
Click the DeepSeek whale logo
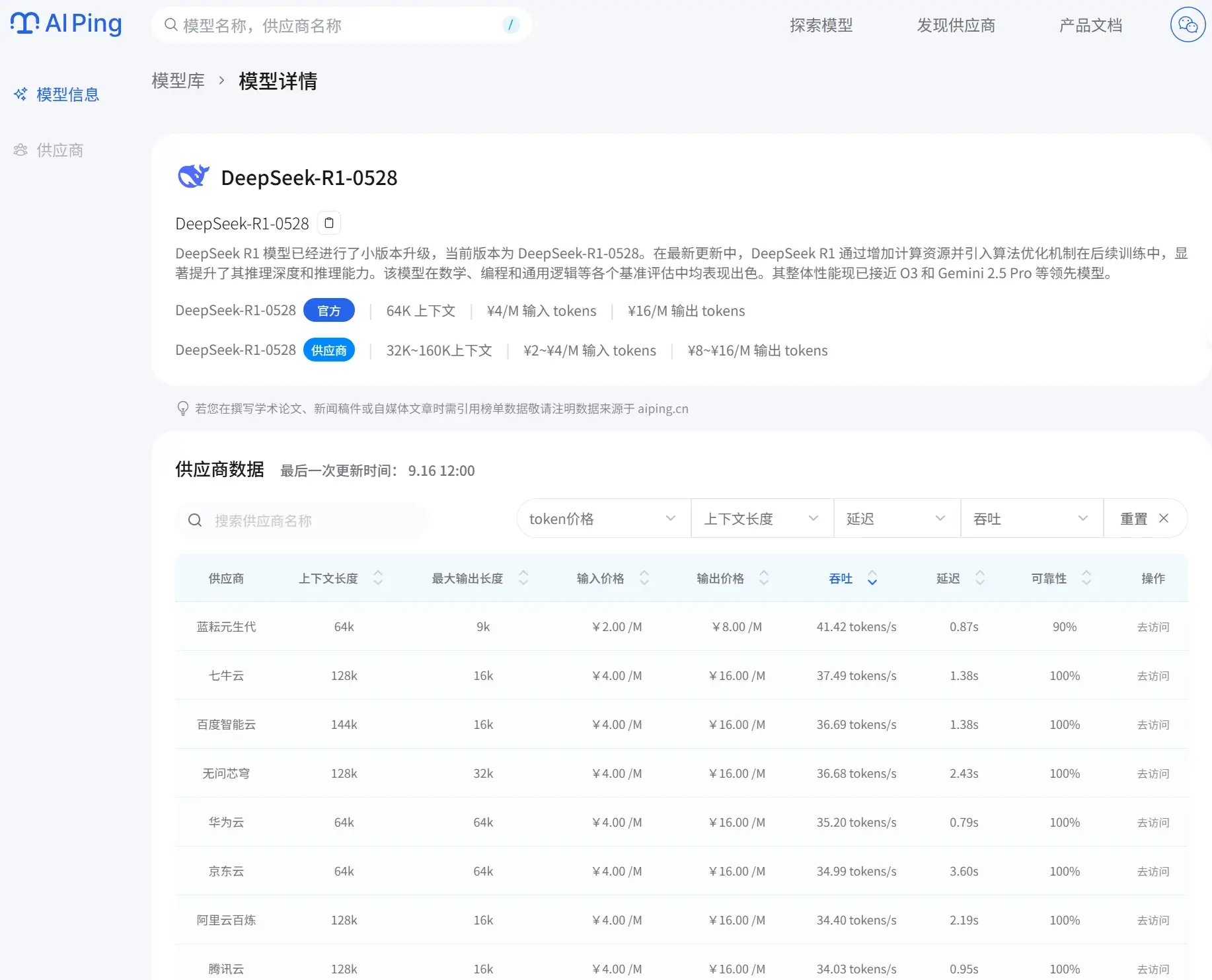click(x=193, y=177)
